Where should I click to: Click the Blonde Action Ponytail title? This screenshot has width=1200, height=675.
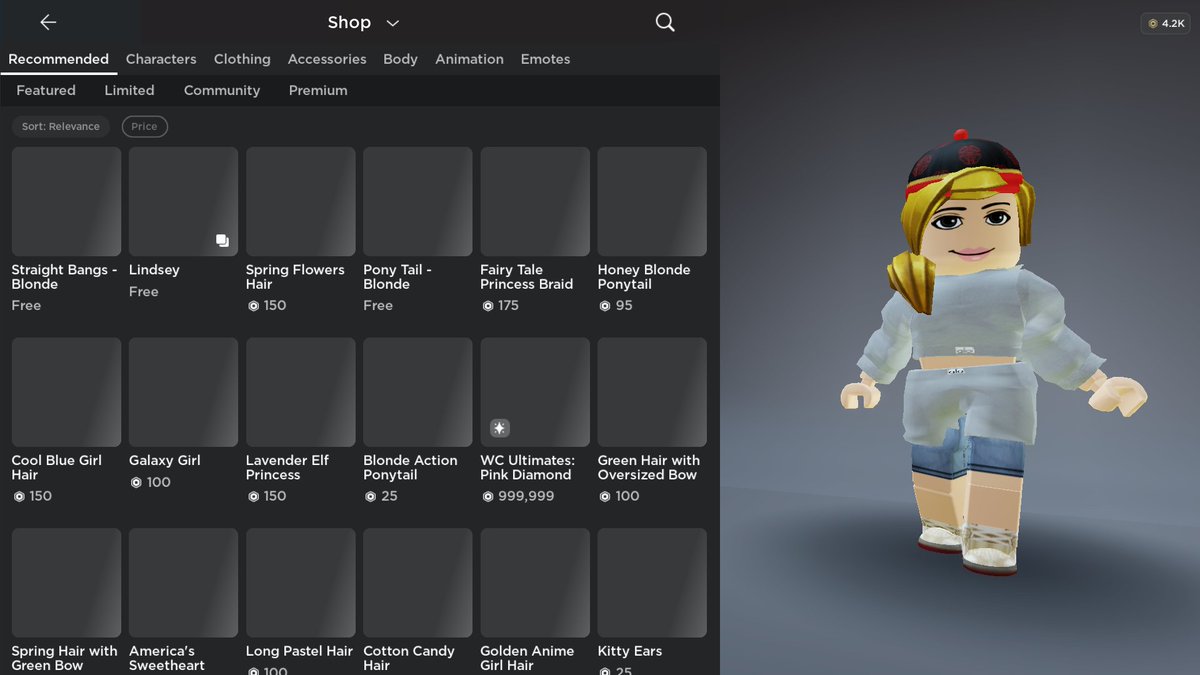(x=410, y=467)
